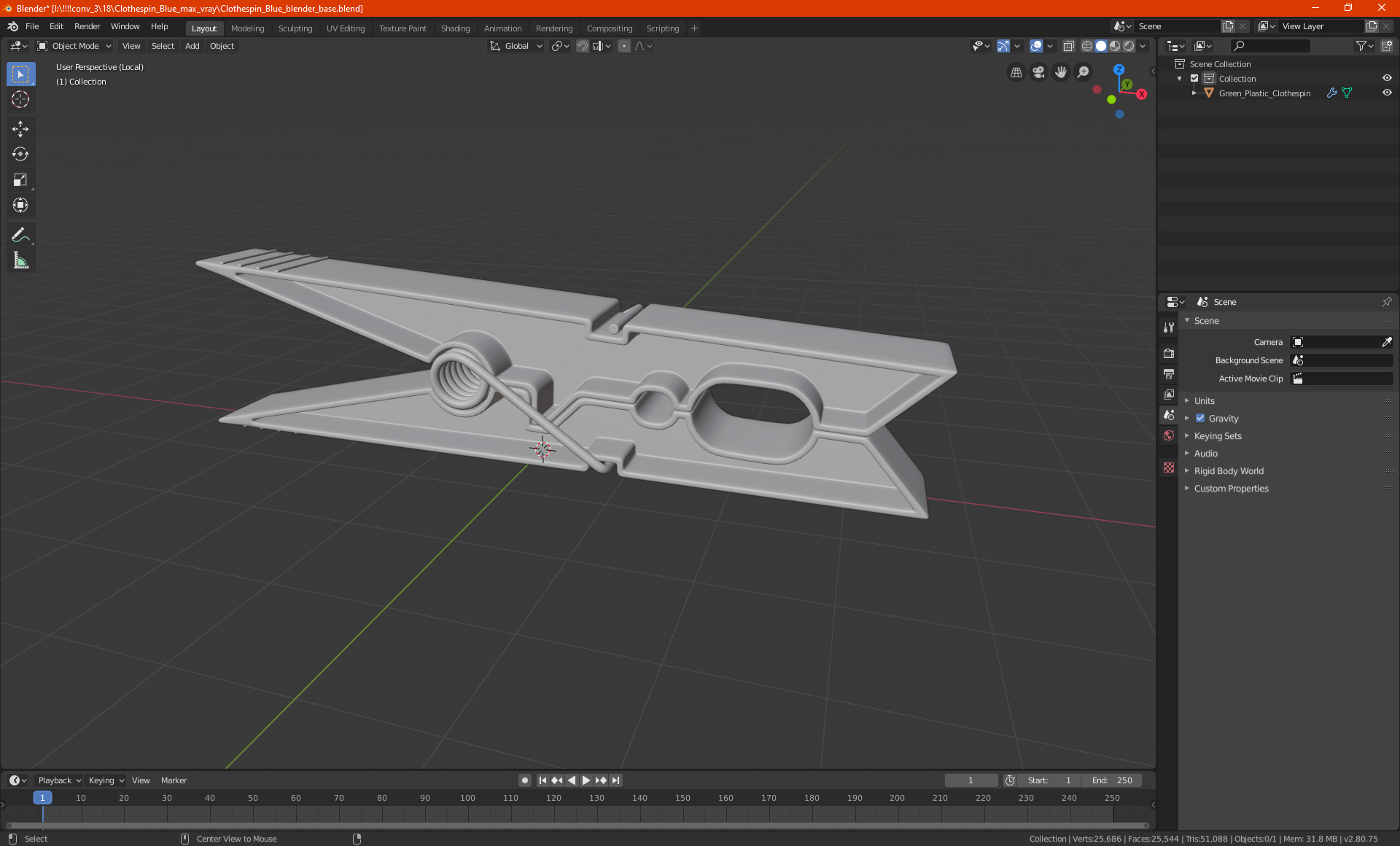Screen dimensions: 1400x846
Task: Drag the timeline playhead at frame 1
Action: 42,798
